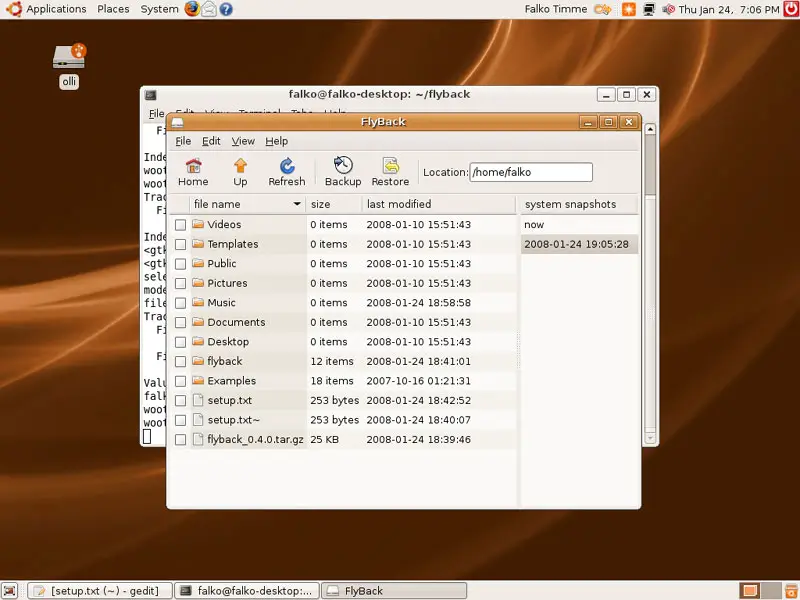Launch Firefox from the top panel
This screenshot has width=800, height=600.
click(192, 9)
